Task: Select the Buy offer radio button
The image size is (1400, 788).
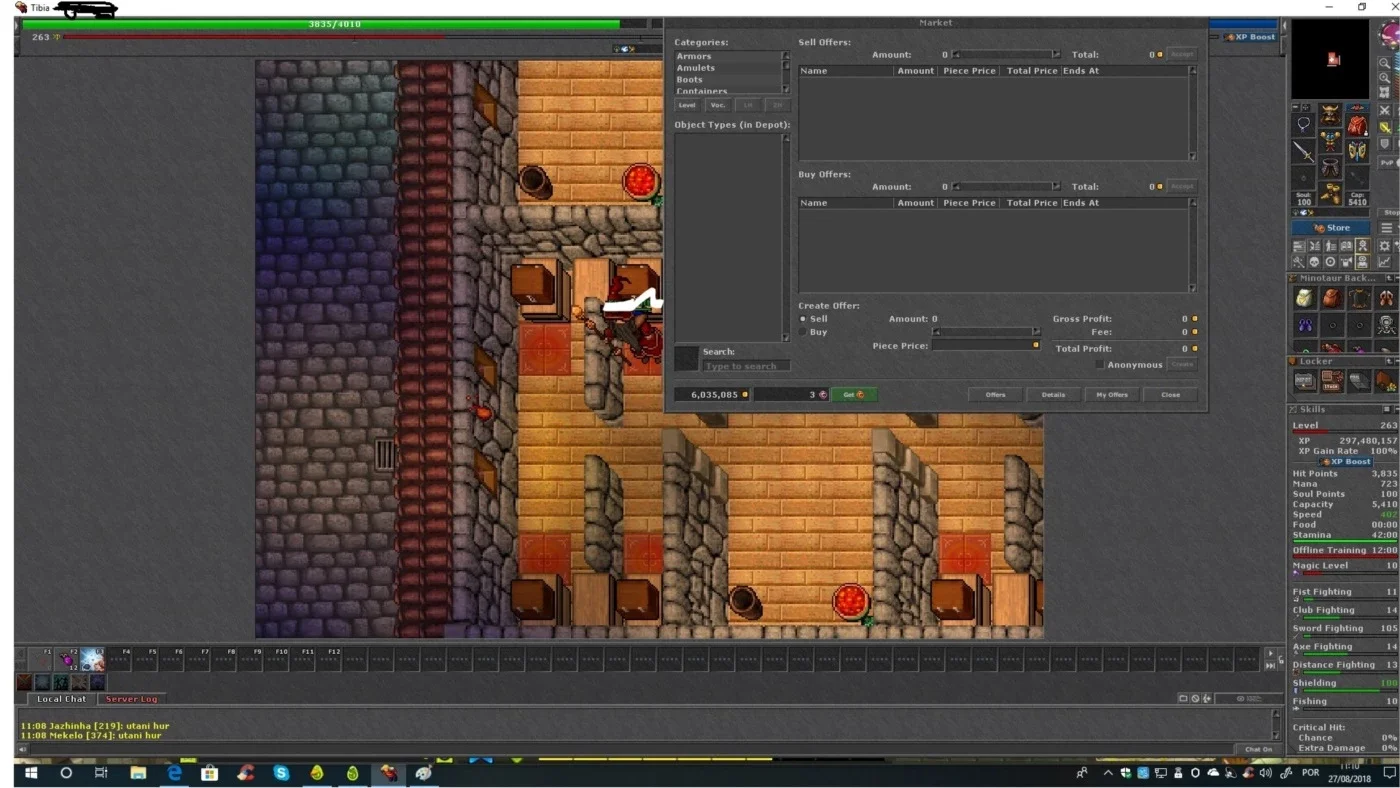Action: tap(803, 332)
